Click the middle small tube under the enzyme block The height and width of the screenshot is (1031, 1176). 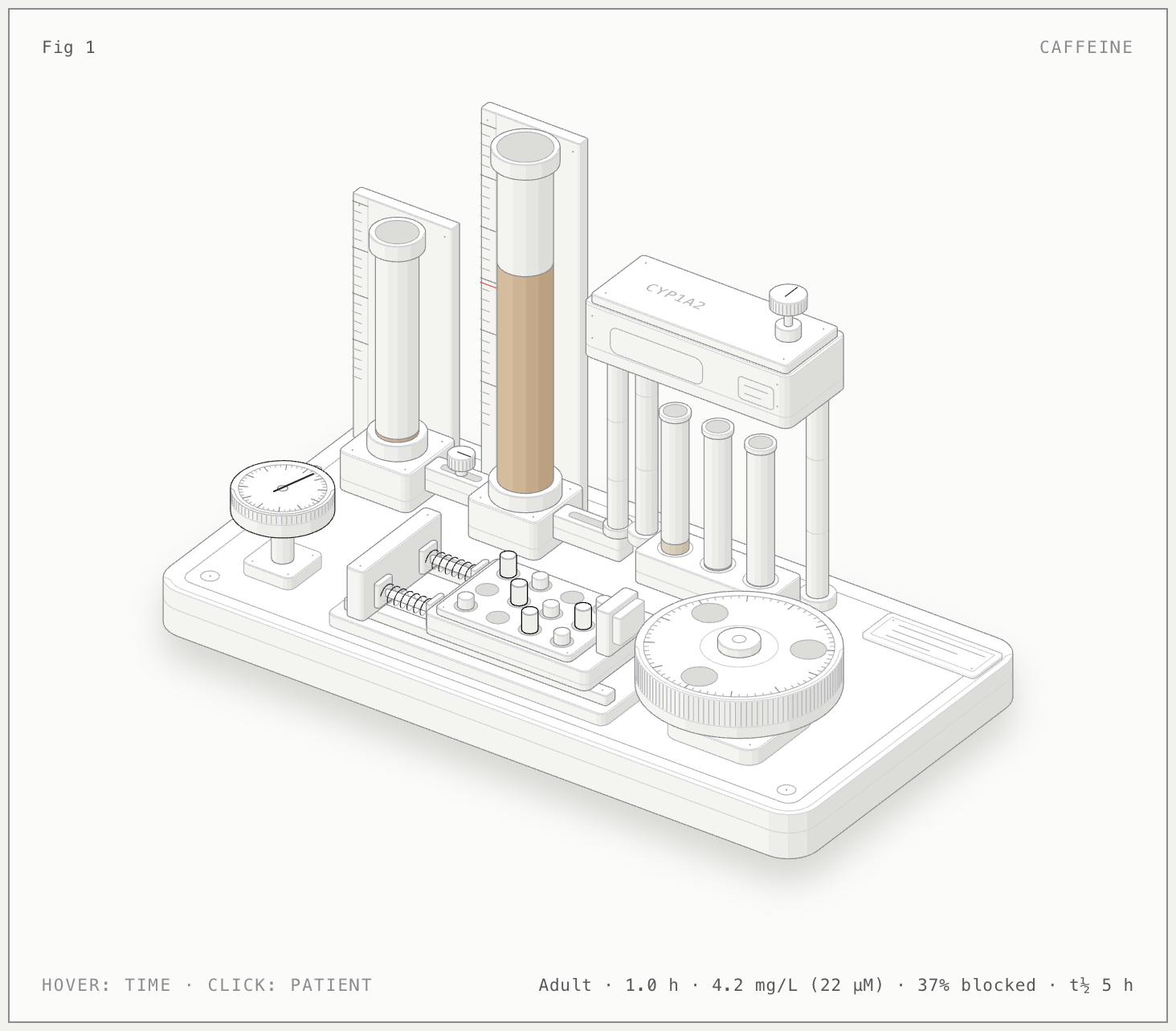tap(717, 495)
